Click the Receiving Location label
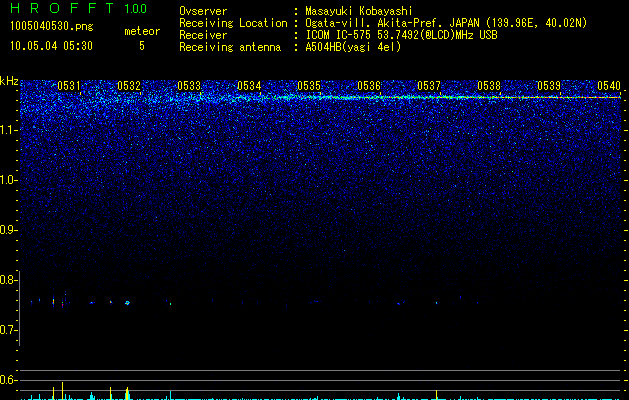 click(x=233, y=23)
